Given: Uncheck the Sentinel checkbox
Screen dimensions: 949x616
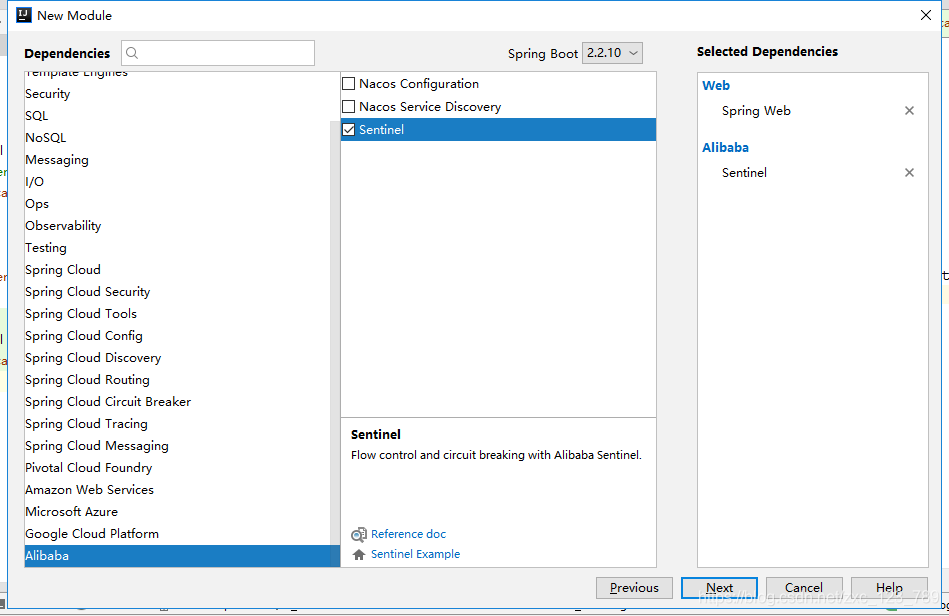Looking at the screenshot, I should point(349,129).
